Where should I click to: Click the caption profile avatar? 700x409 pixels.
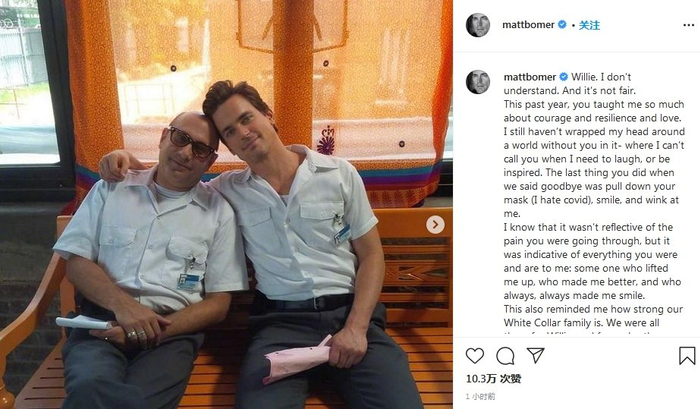tap(478, 82)
